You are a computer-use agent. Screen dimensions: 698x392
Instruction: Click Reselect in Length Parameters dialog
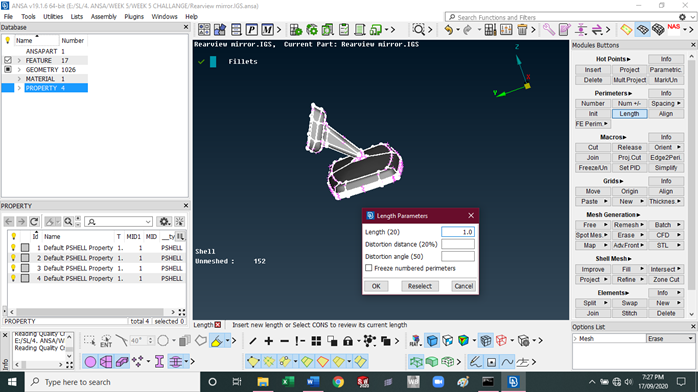(x=420, y=286)
